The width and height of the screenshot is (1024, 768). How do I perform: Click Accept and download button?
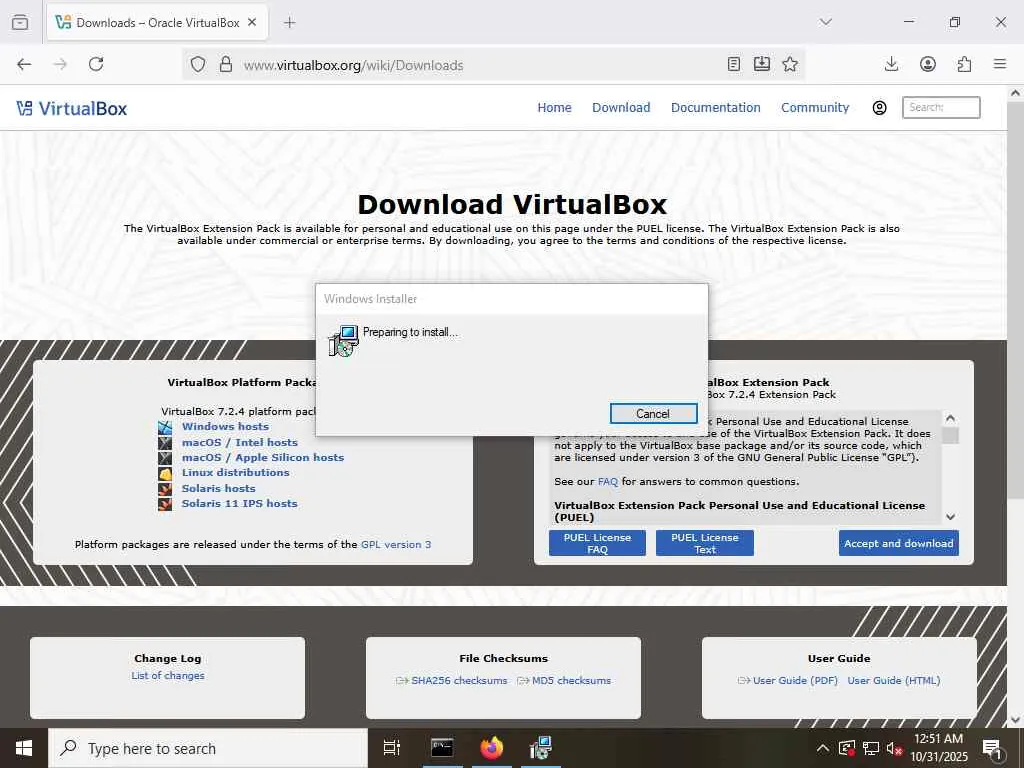point(899,543)
